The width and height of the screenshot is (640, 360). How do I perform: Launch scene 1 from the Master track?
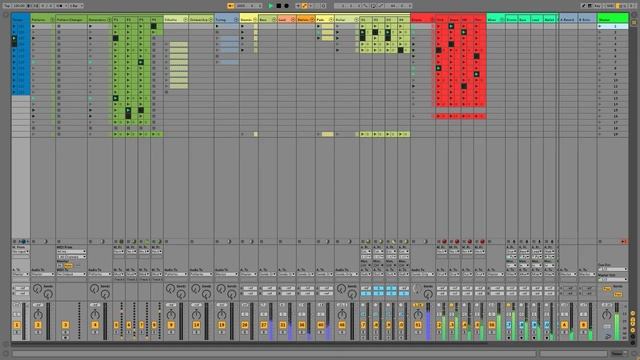(600, 27)
